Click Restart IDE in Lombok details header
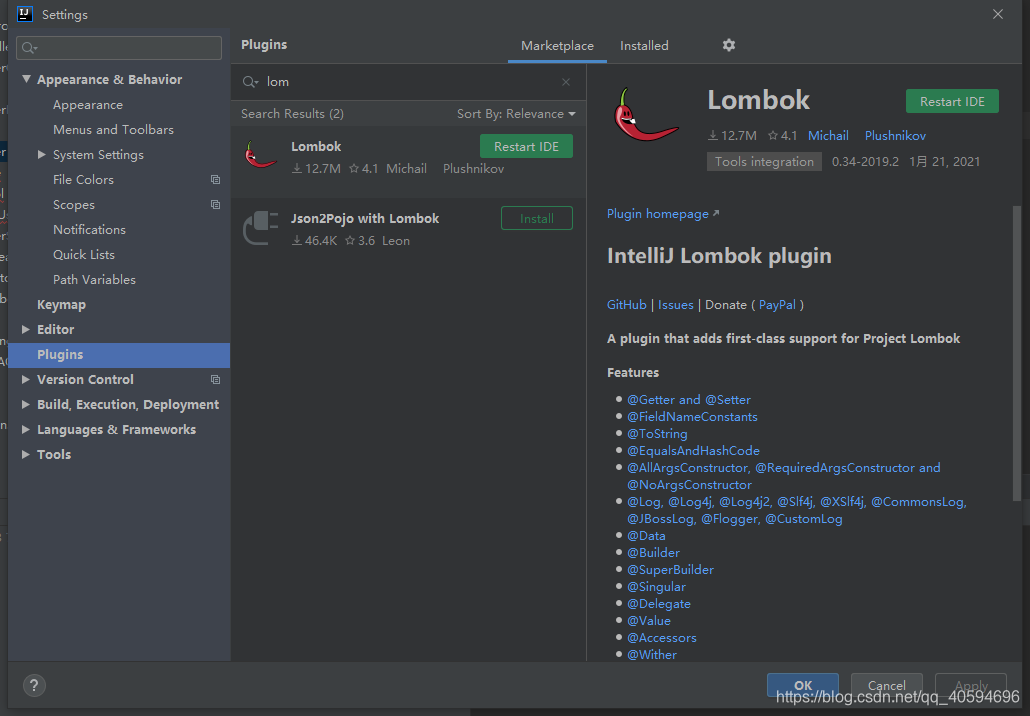Viewport: 1030px width, 716px height. coord(952,101)
